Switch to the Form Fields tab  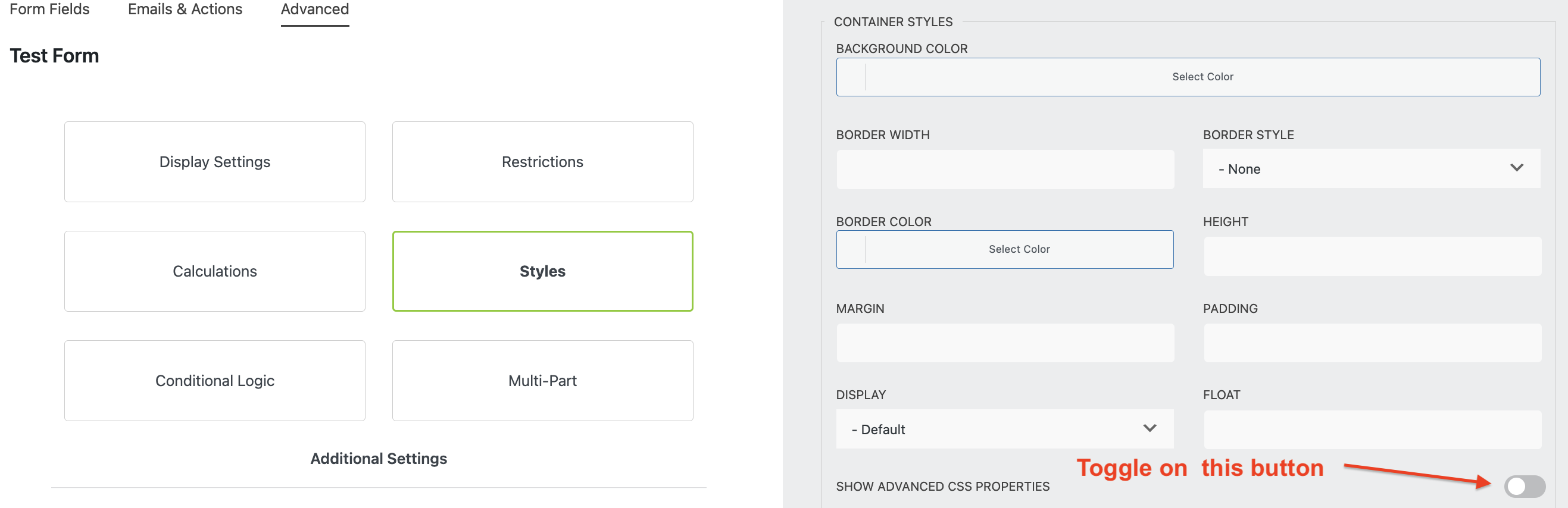pyautogui.click(x=49, y=9)
